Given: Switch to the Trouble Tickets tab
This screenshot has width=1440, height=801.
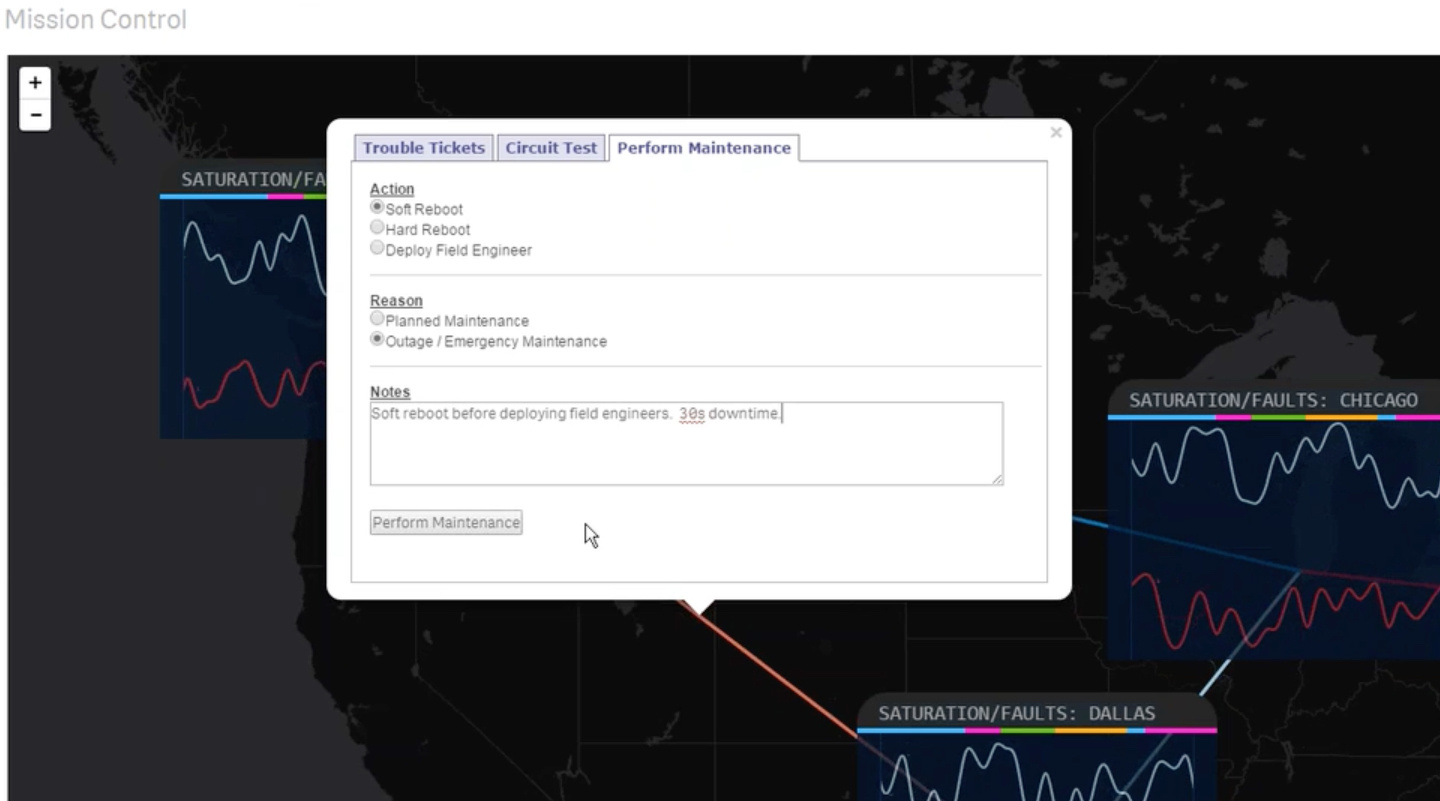Looking at the screenshot, I should [423, 148].
